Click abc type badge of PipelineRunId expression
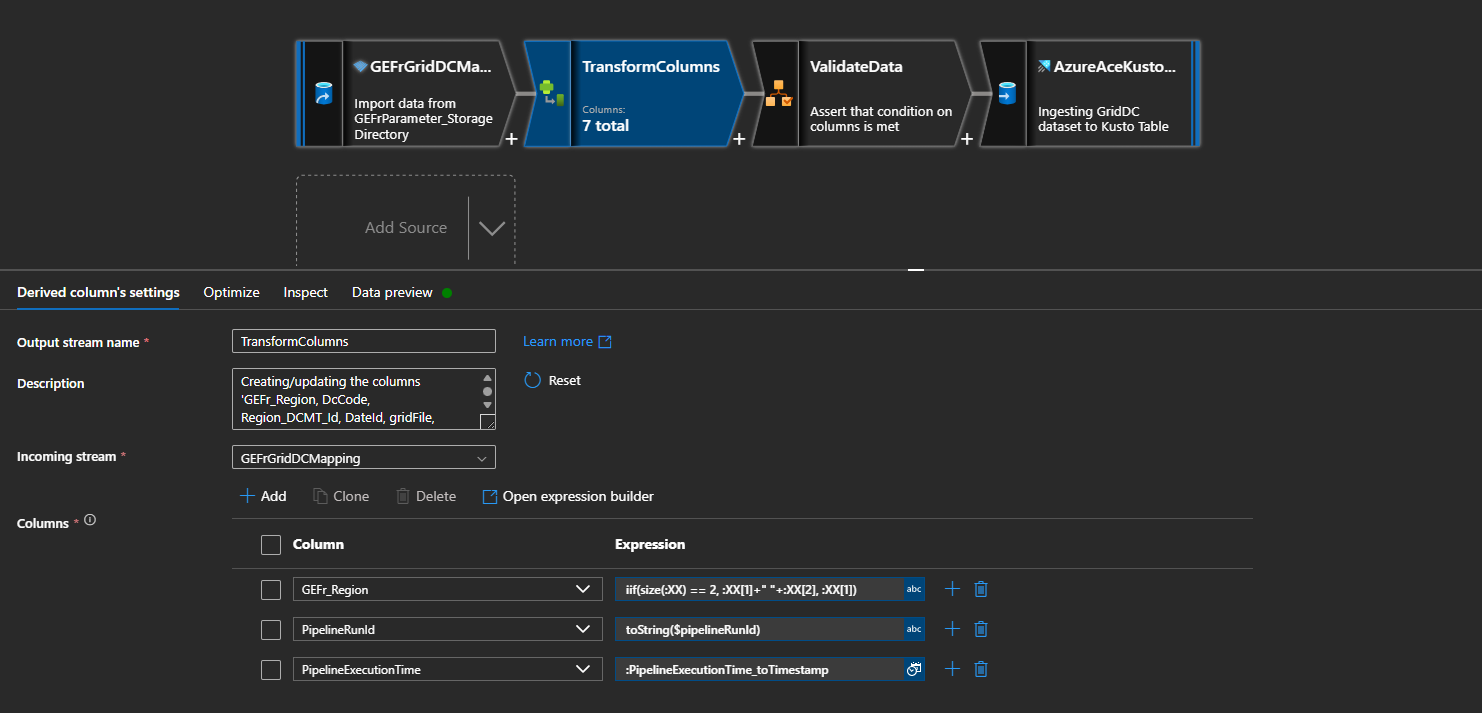This screenshot has width=1482, height=713. click(x=914, y=629)
